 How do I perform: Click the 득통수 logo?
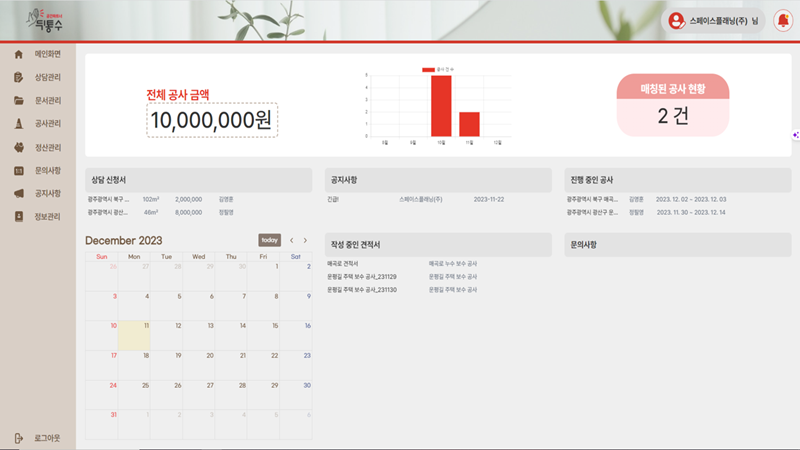[x=45, y=20]
